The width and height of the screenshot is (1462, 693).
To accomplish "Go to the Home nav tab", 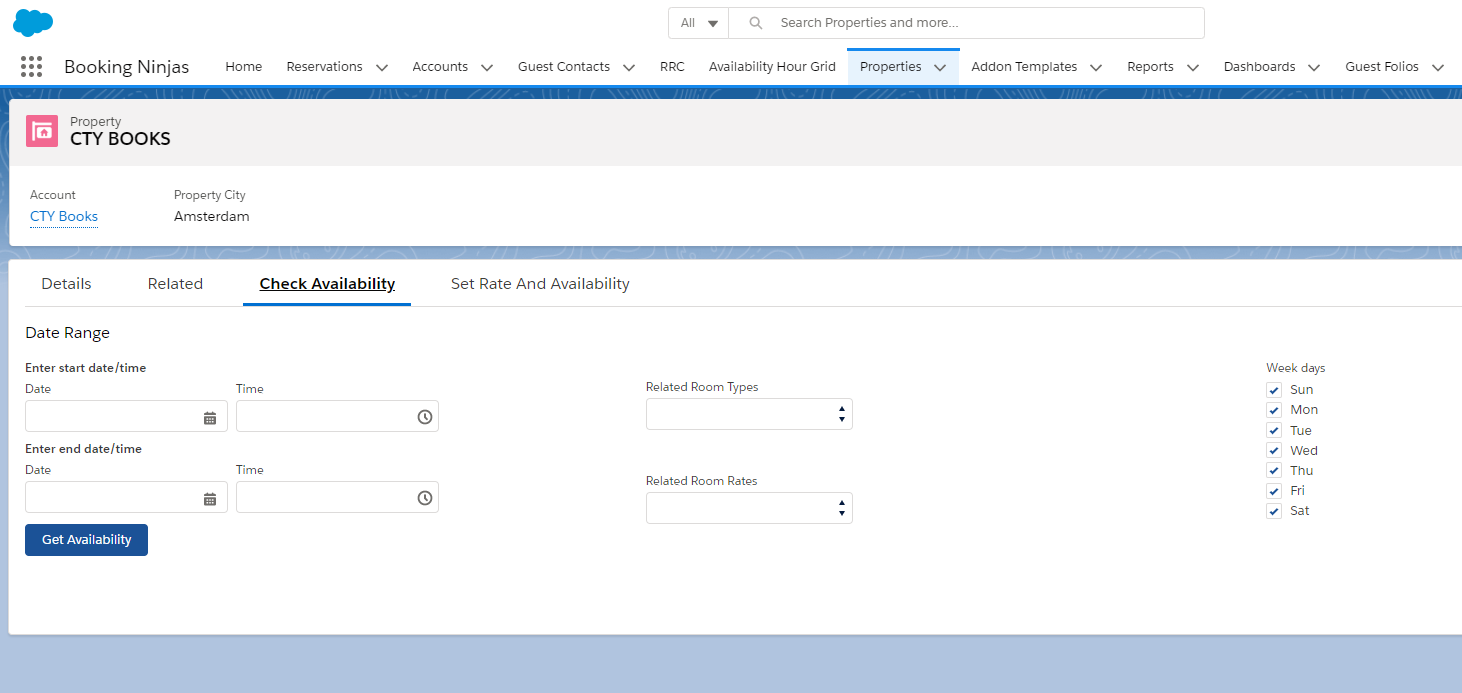I will (244, 67).
